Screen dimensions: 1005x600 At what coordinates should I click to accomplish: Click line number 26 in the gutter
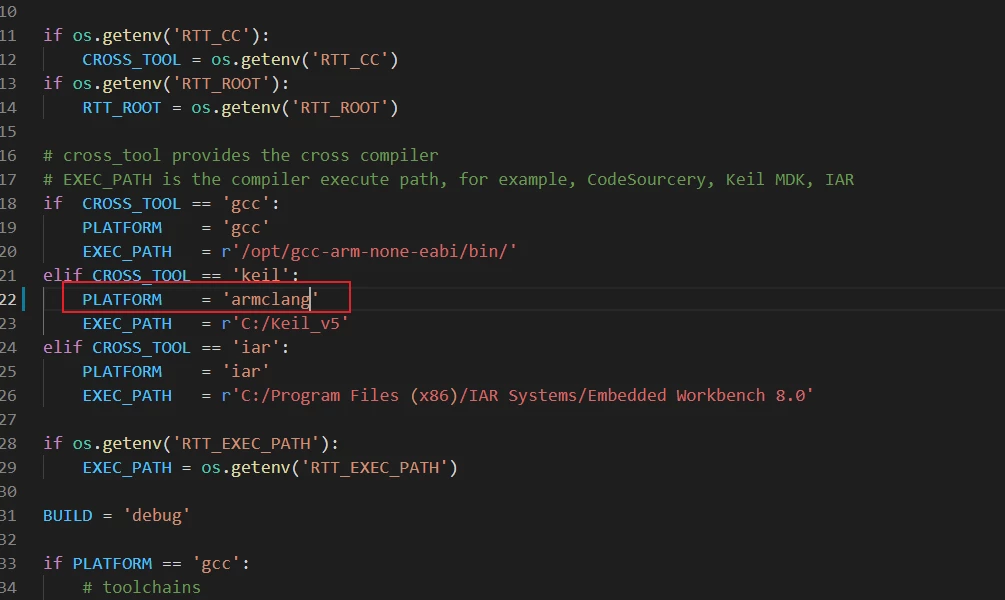pos(8,396)
